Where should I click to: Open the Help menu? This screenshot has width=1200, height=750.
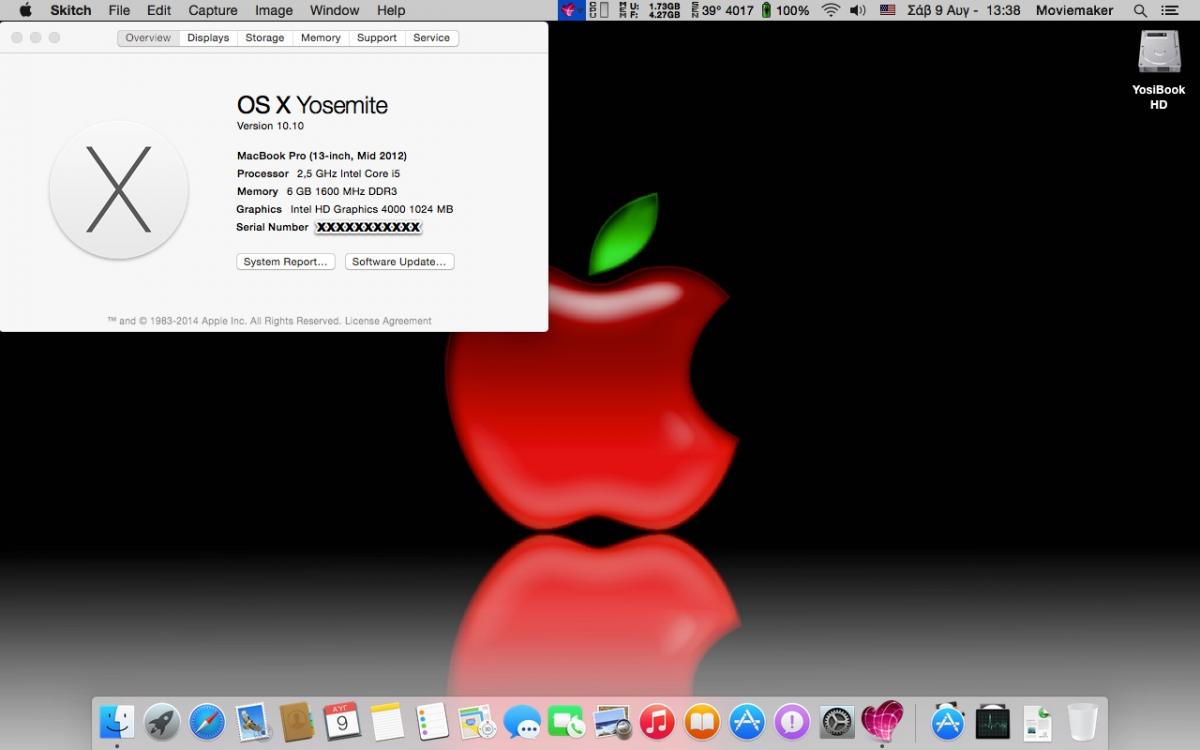391,10
